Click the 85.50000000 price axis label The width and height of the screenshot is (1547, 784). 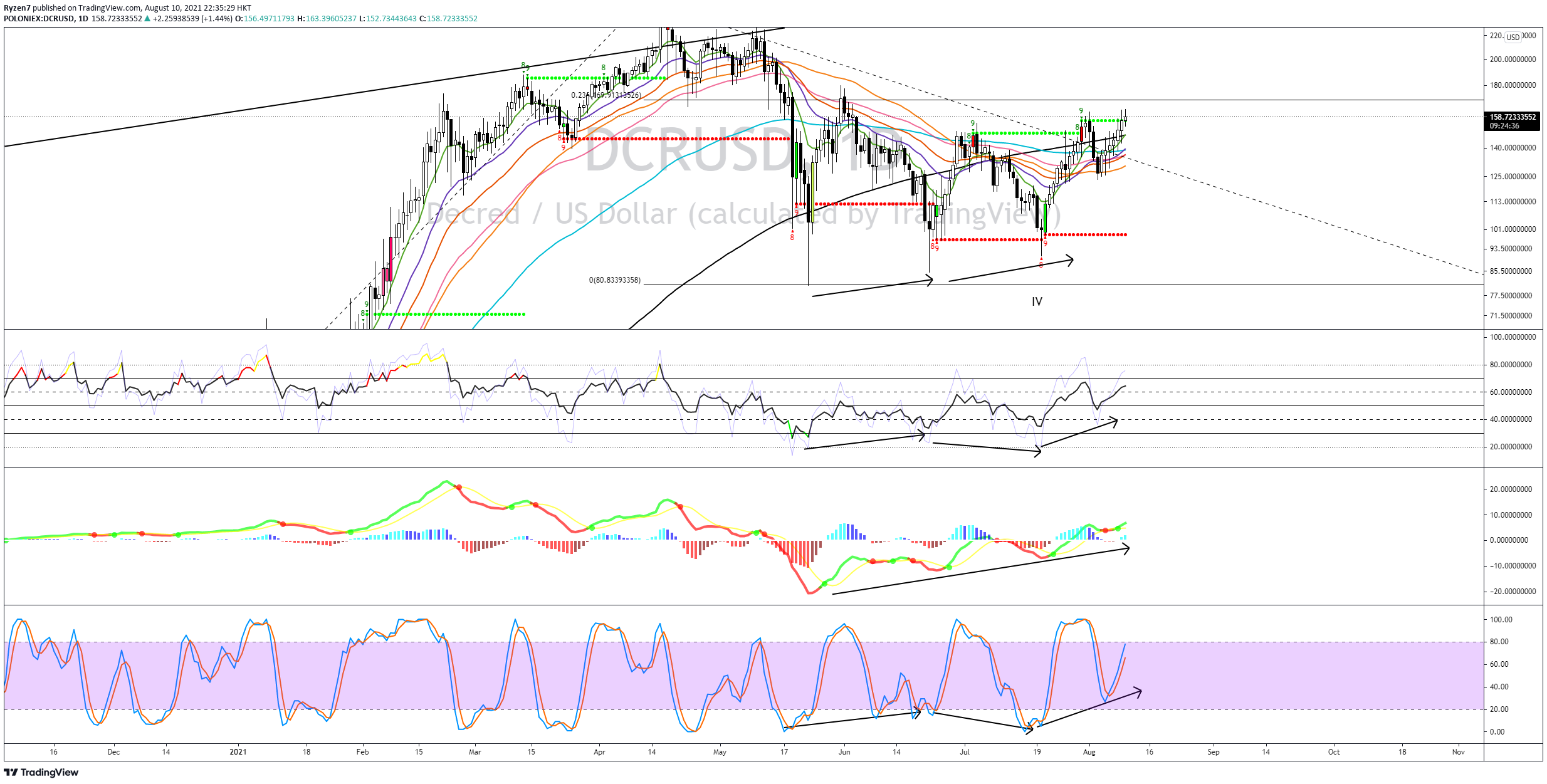point(1511,271)
